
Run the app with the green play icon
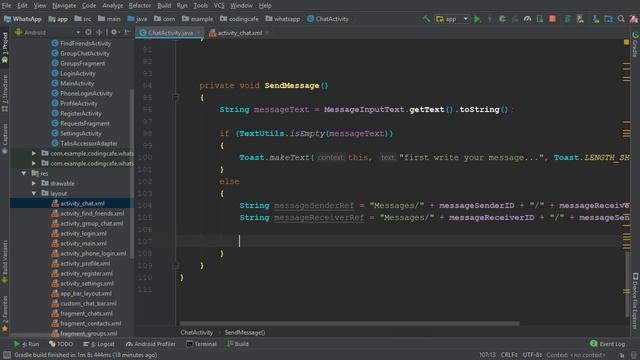[x=477, y=19]
